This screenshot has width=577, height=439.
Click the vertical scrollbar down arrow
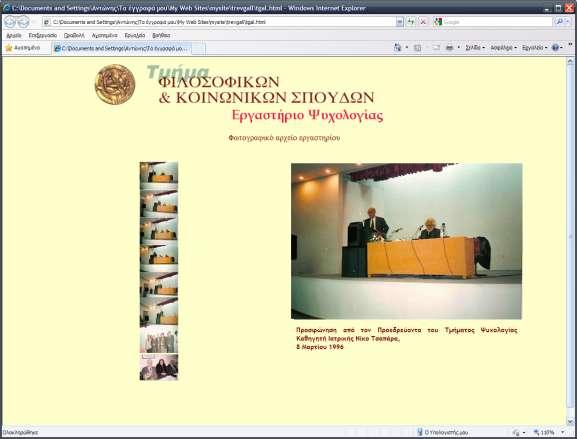(x=570, y=422)
